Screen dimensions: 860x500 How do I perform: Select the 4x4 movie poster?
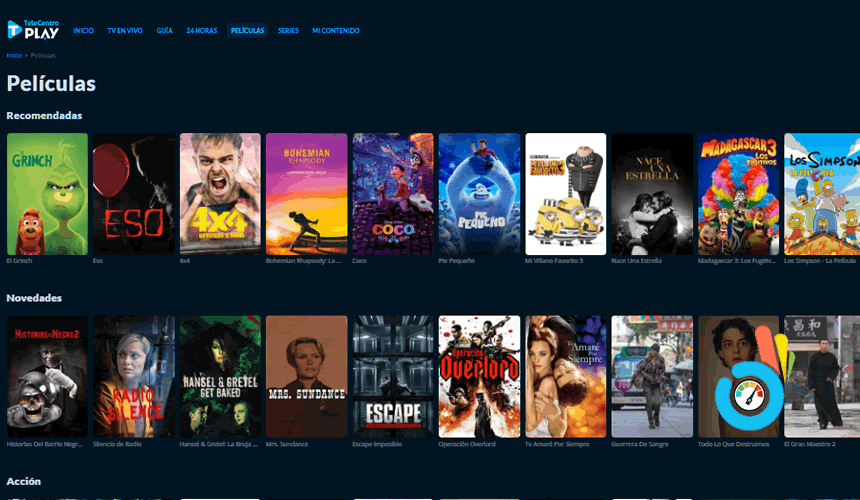(x=220, y=194)
